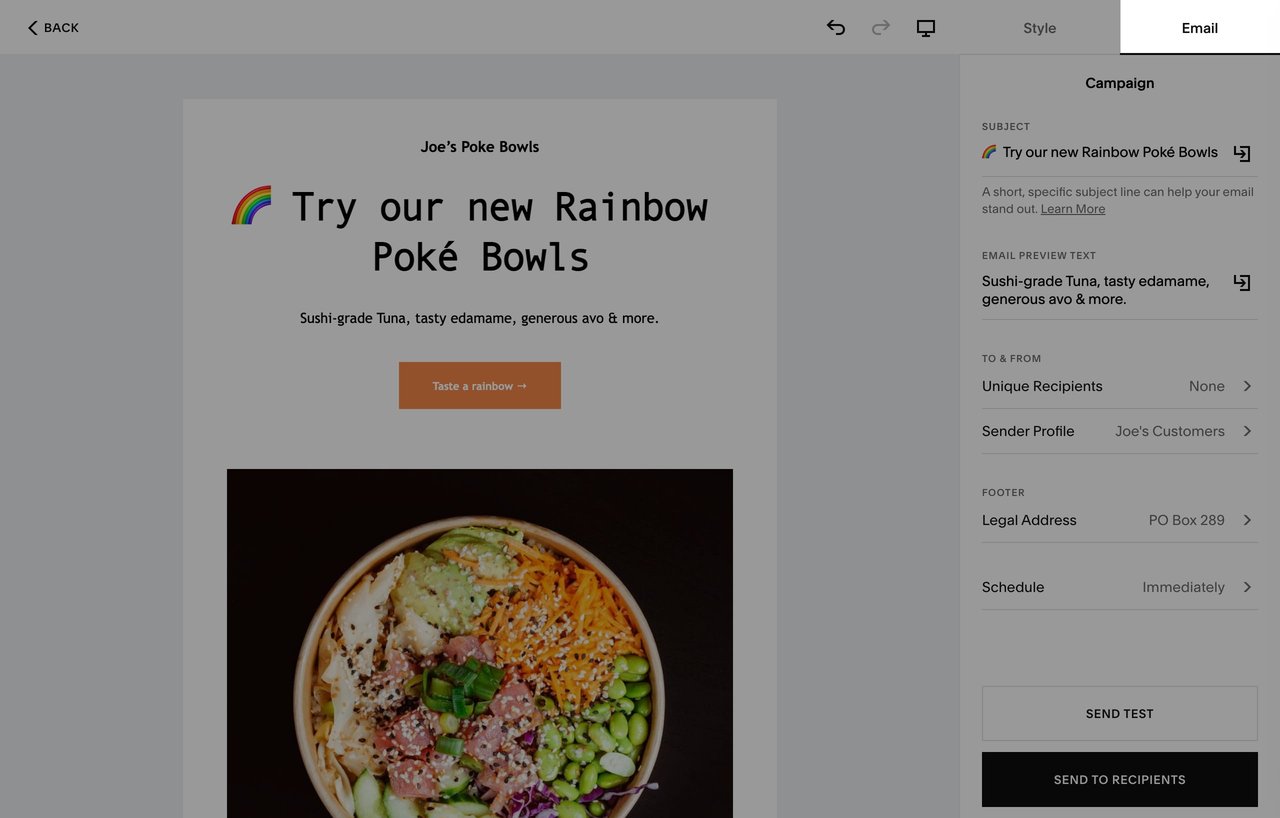Viewport: 1280px width, 818px height.
Task: Expand the Unique Recipients settings
Action: 1119,386
